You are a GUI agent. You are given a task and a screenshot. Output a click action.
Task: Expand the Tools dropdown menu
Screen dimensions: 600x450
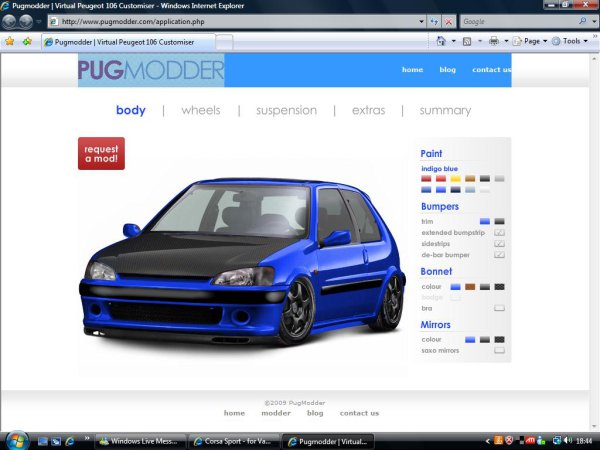pyautogui.click(x=572, y=41)
